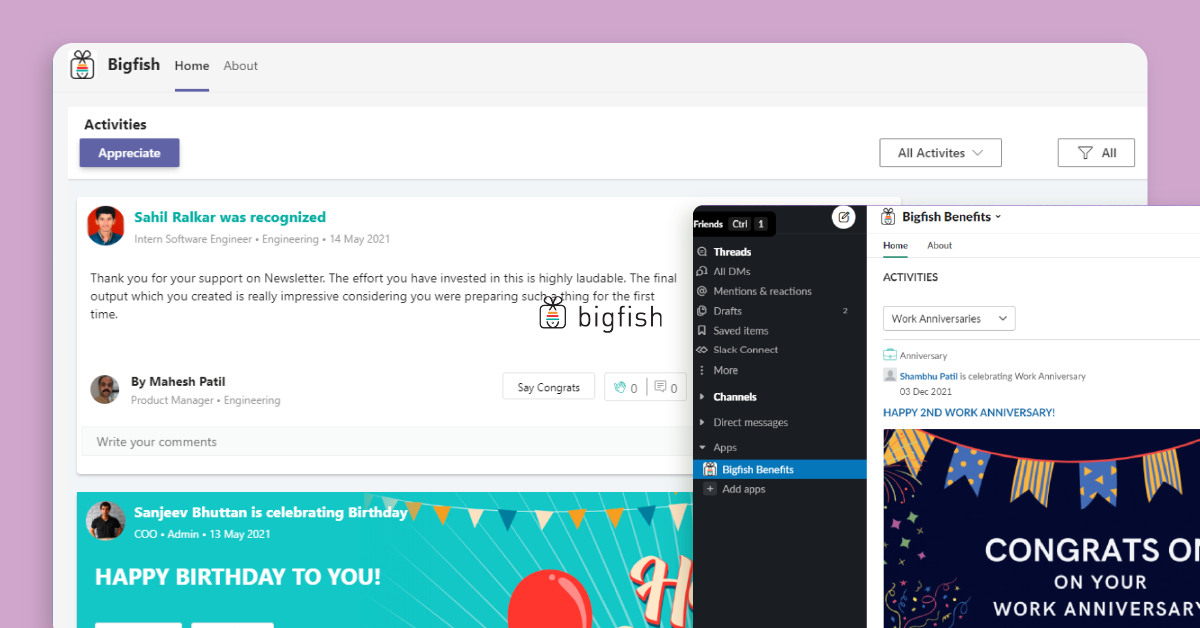Open Drafts in the Slack sidebar
Screen dimensions: 1200x628
727,311
